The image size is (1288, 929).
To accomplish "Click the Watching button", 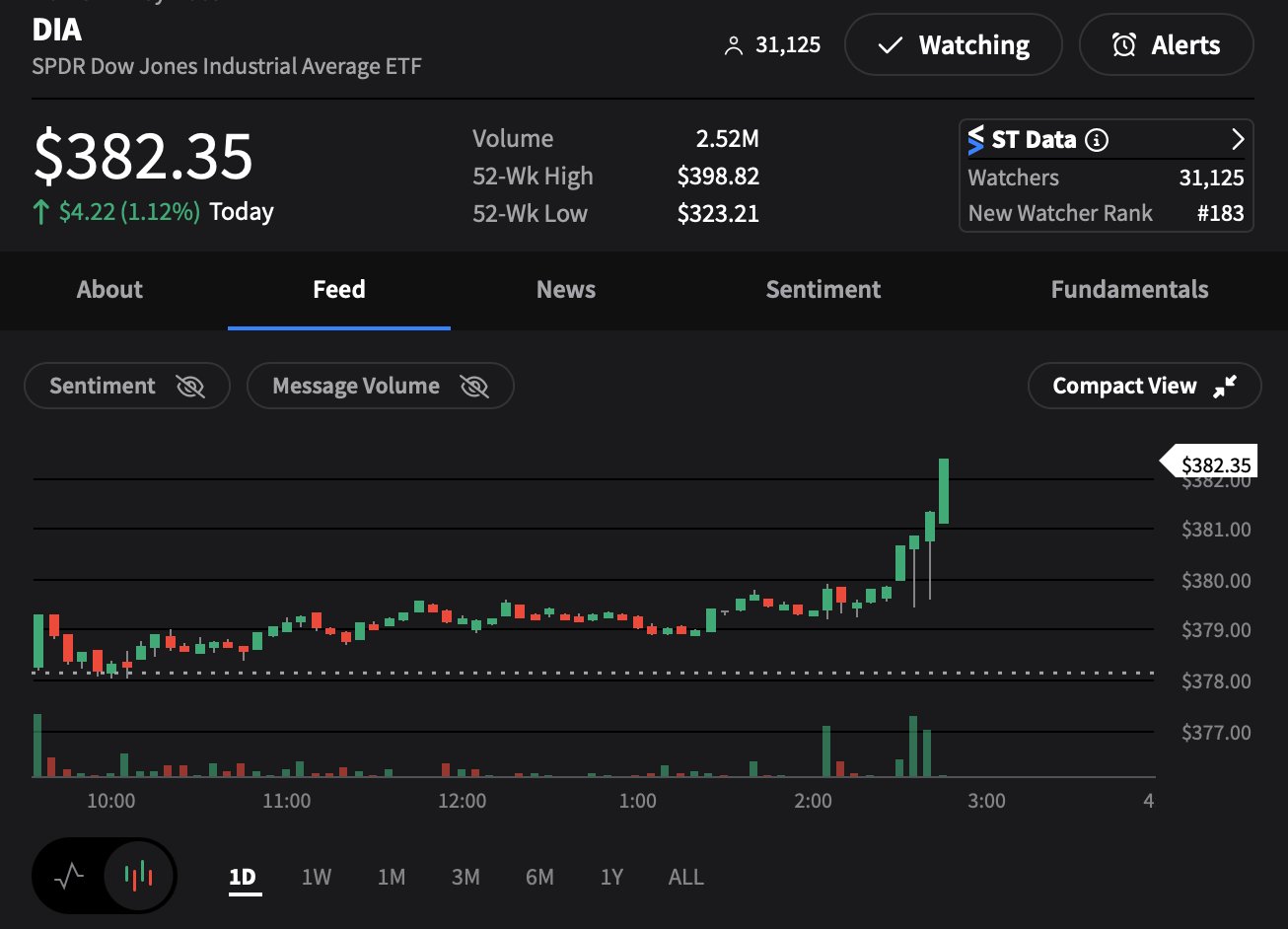I will pos(953,44).
